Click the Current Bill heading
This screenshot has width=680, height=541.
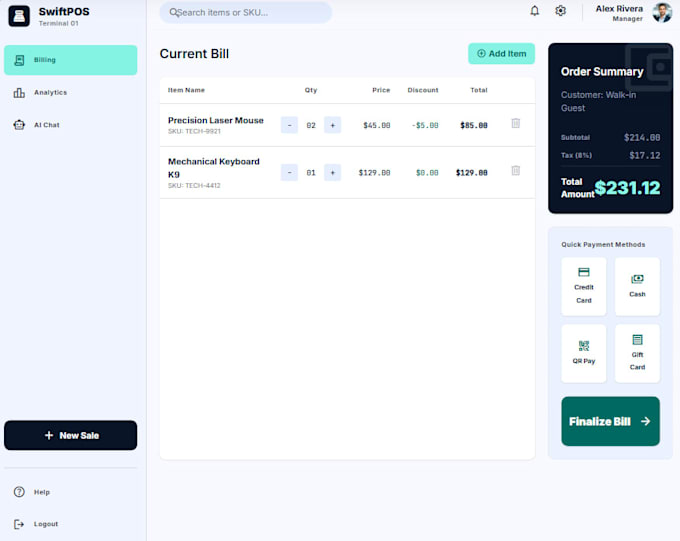point(194,54)
